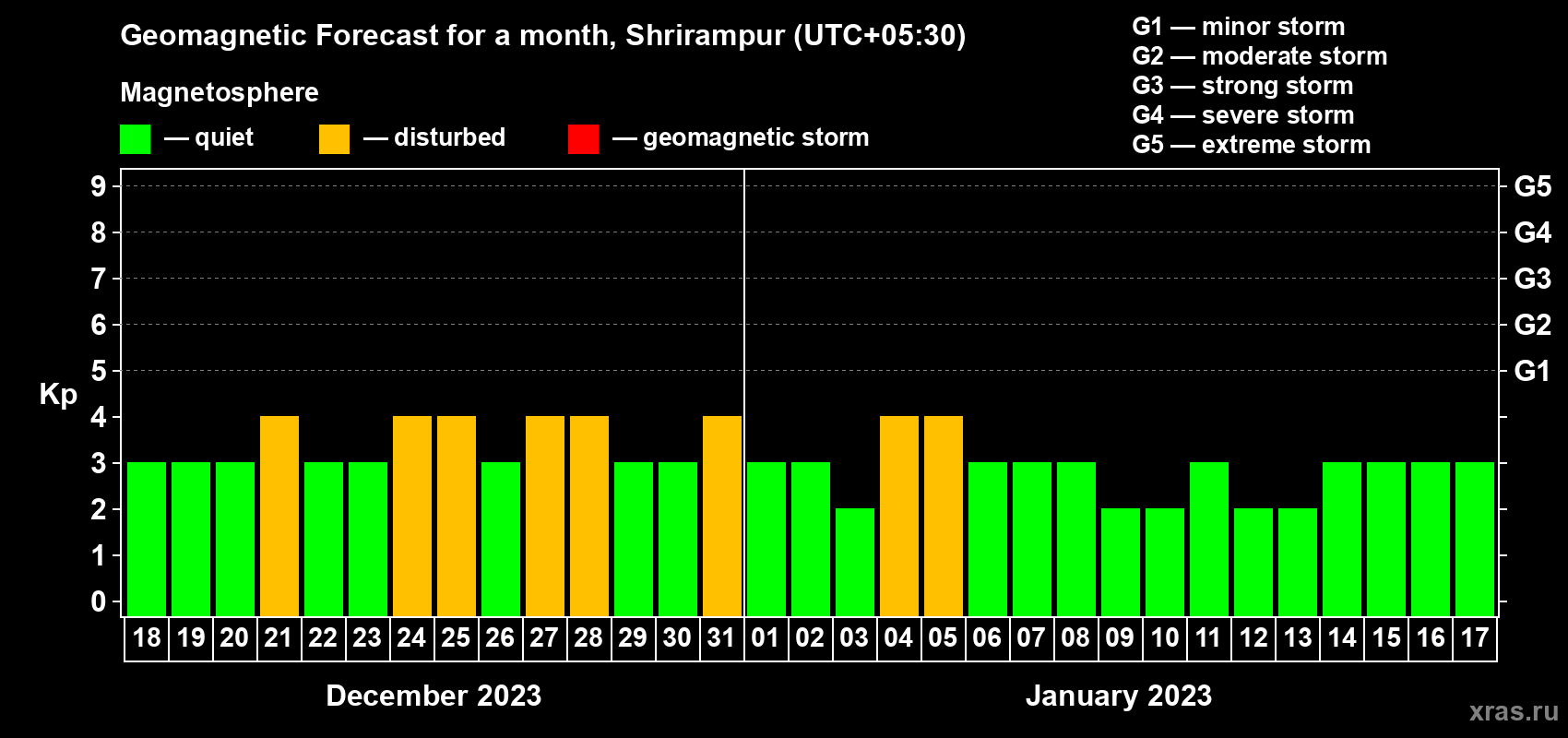Click the date label 14
Image resolution: width=1568 pixels, height=738 pixels.
(x=1342, y=638)
